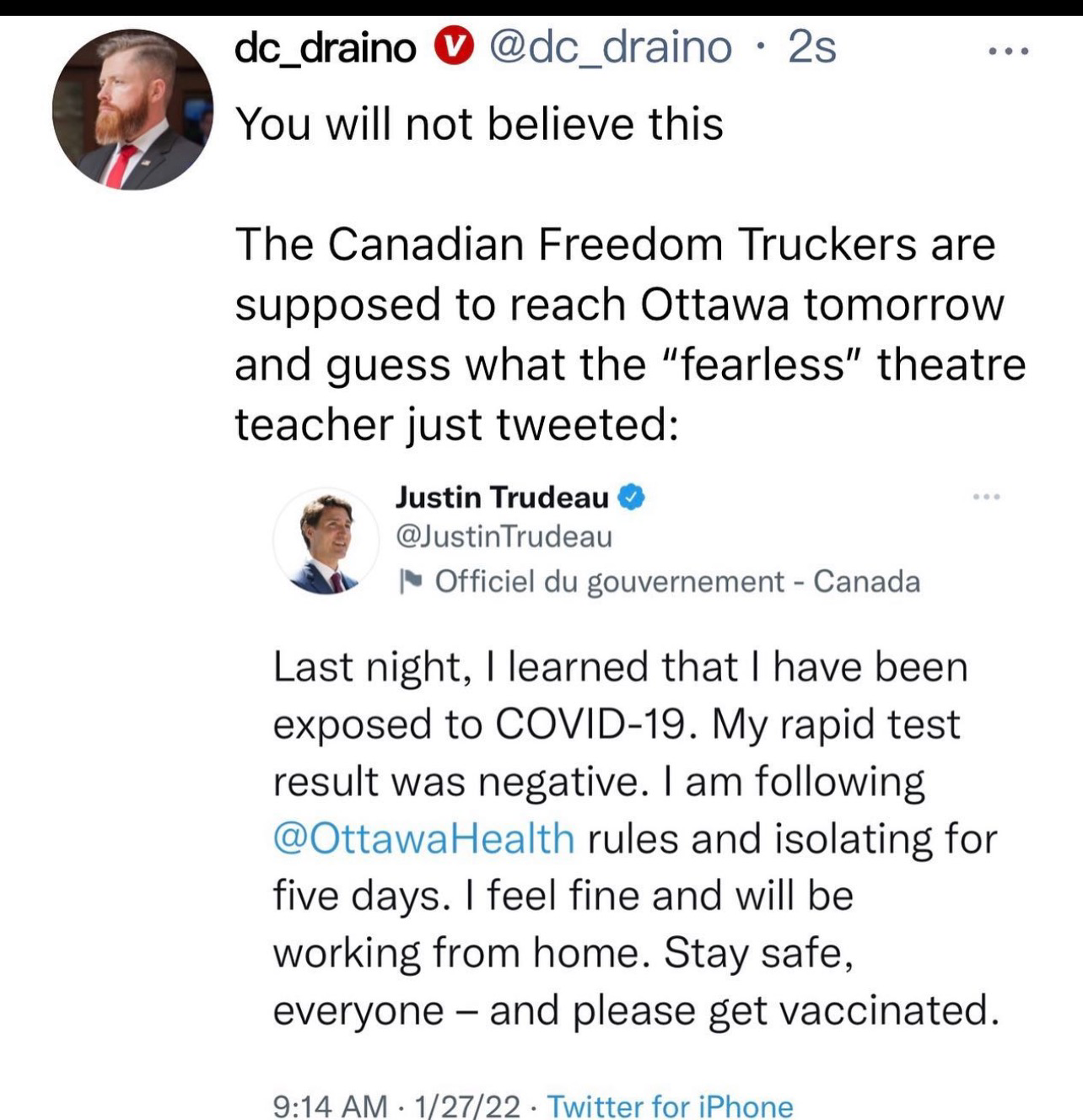Click the "You will not believe this" text
Screen dimensions: 1083x1120
[479, 124]
